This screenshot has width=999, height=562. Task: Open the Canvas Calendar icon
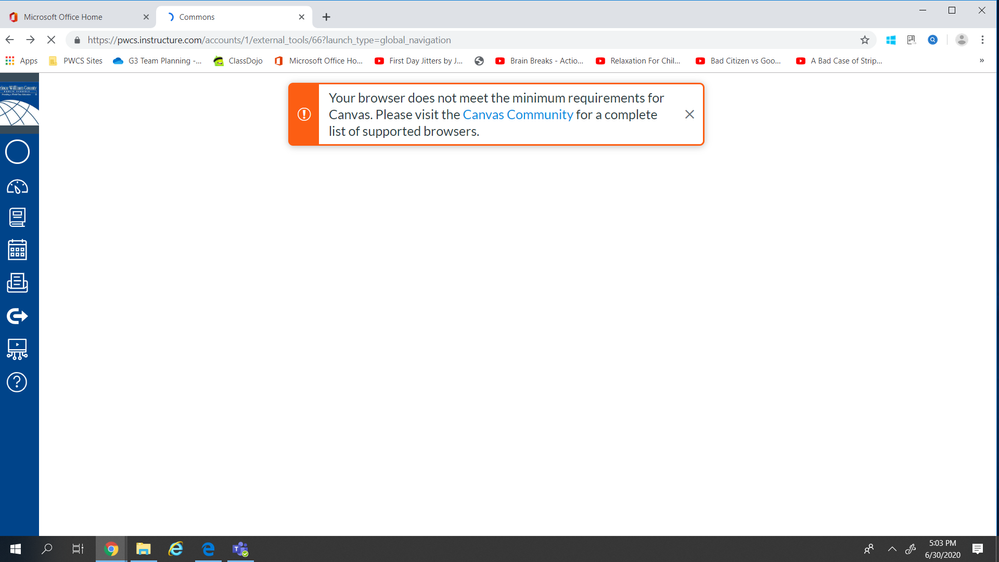pyautogui.click(x=17, y=250)
